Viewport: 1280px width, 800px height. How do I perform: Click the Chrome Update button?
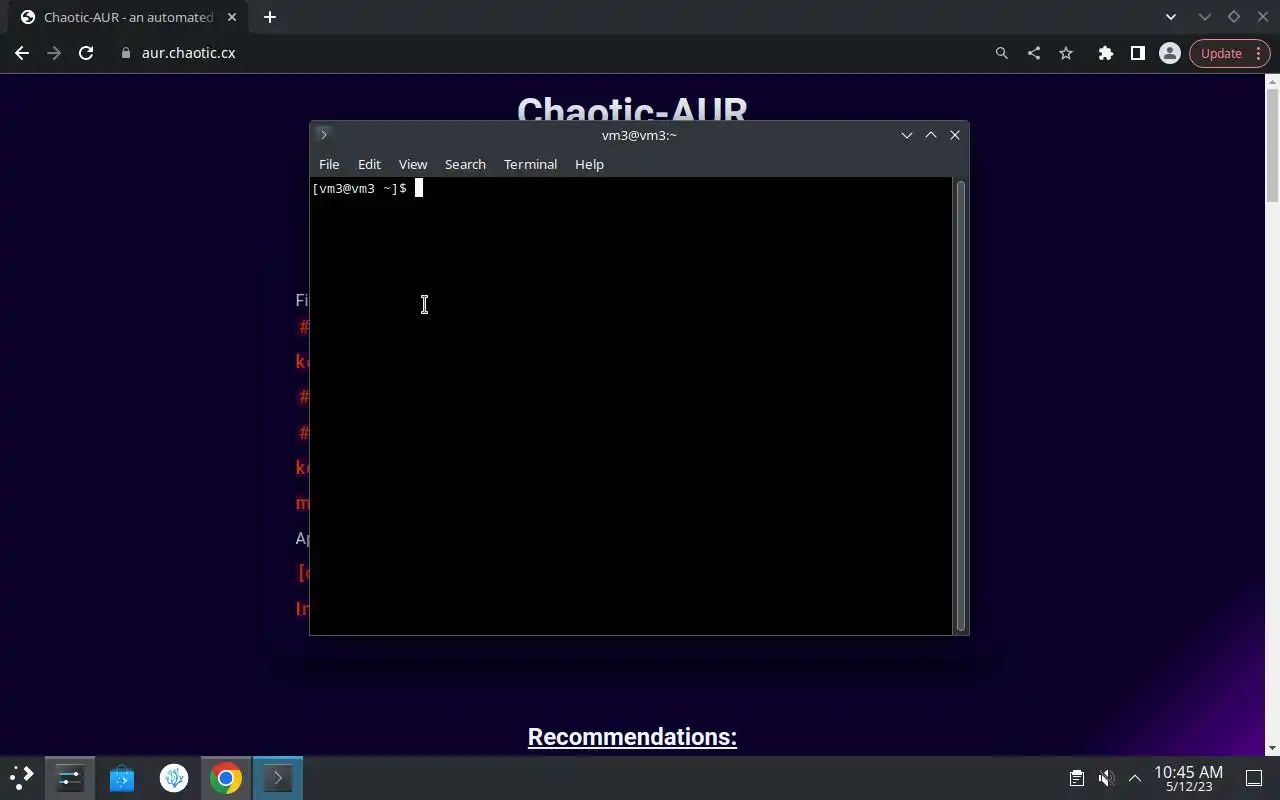tap(1221, 53)
